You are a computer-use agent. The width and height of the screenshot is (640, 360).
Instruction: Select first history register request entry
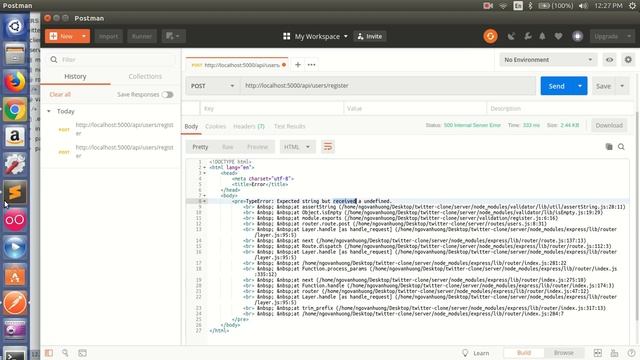coord(110,129)
